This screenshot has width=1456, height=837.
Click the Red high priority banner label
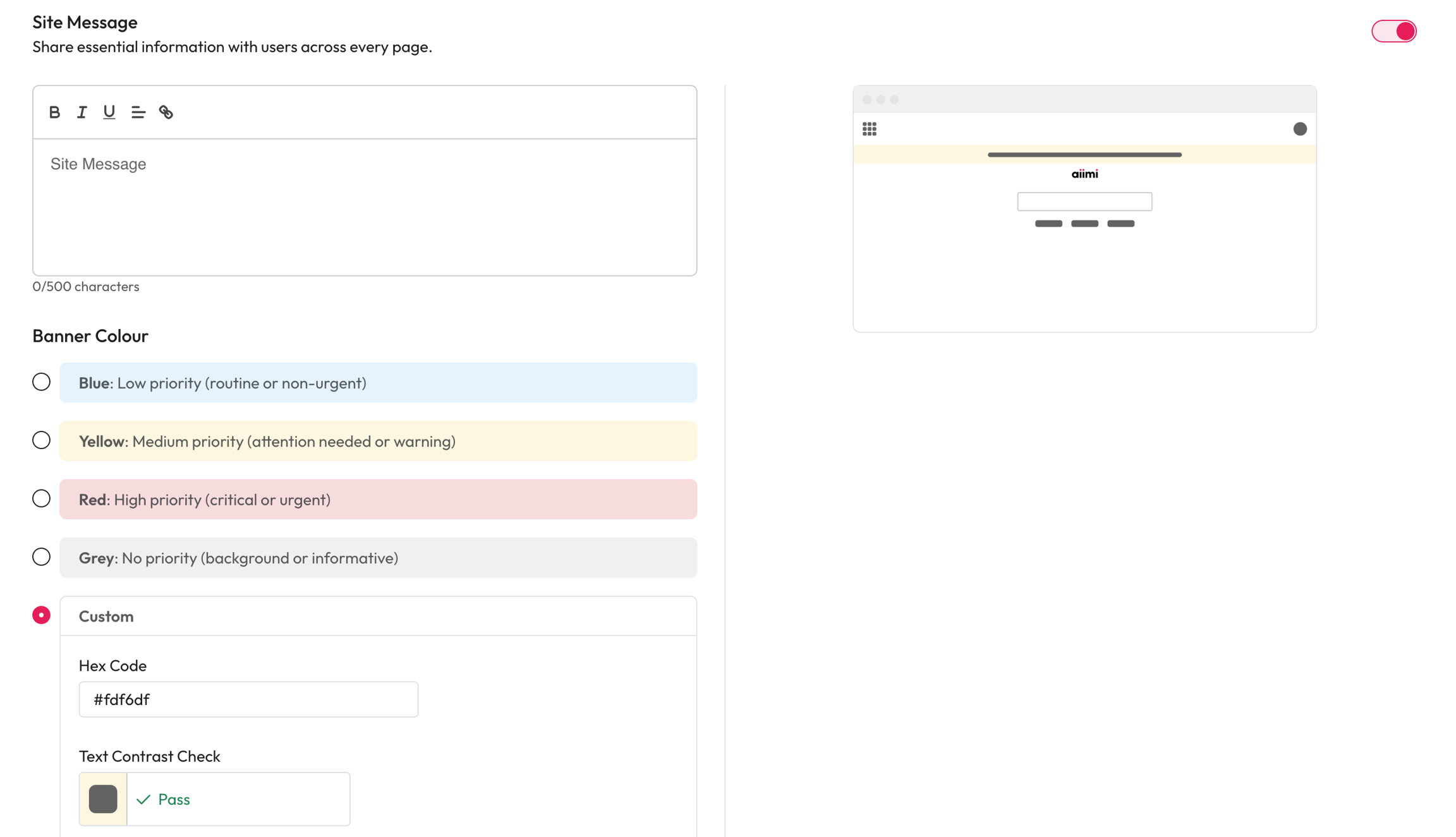coord(378,500)
